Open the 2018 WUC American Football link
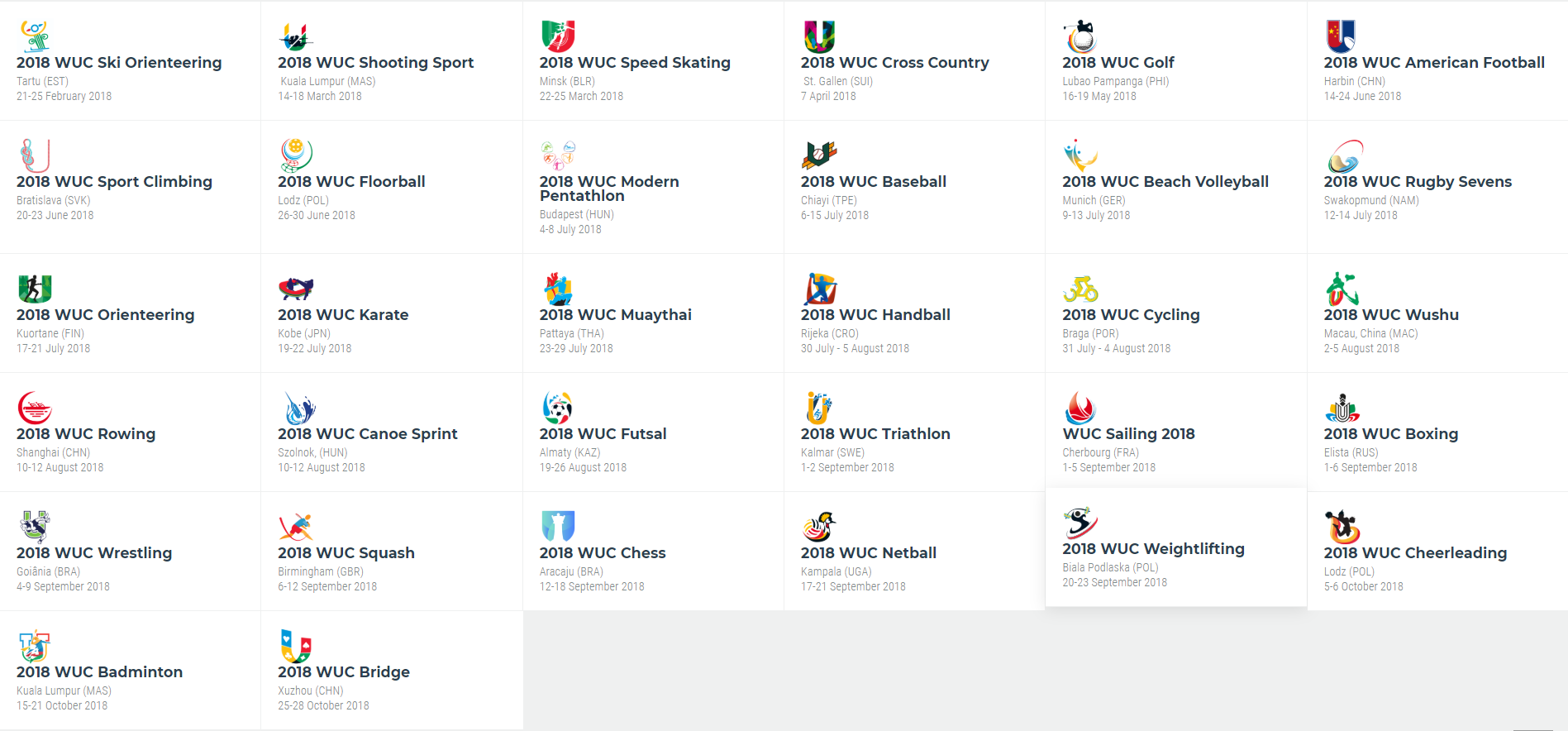Image resolution: width=1568 pixels, height=731 pixels. click(1434, 63)
